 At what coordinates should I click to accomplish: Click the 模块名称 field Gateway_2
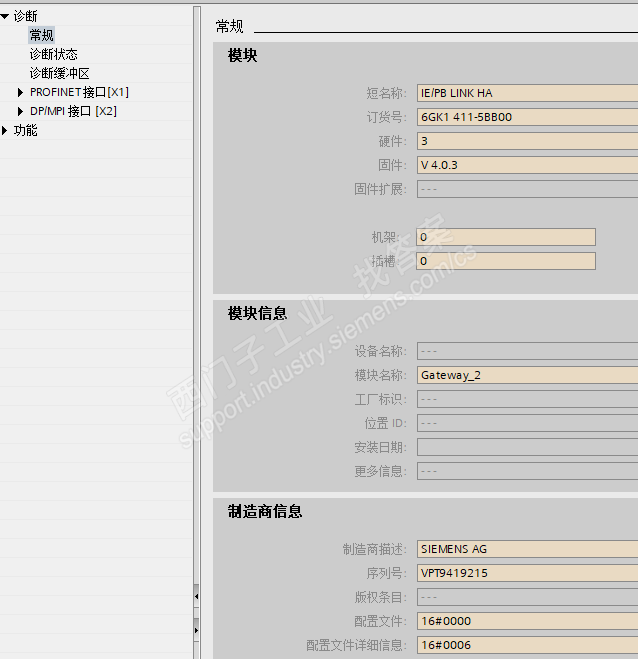[527, 375]
